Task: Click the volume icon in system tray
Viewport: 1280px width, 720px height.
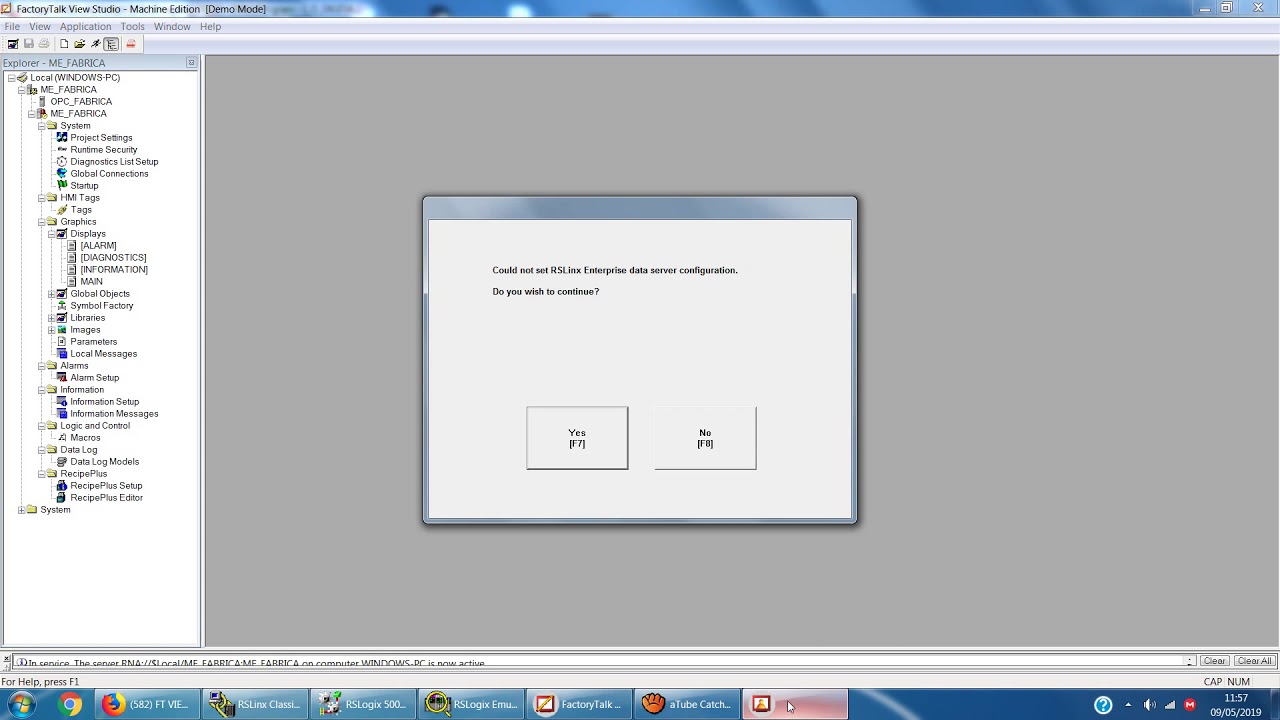Action: tap(1149, 705)
